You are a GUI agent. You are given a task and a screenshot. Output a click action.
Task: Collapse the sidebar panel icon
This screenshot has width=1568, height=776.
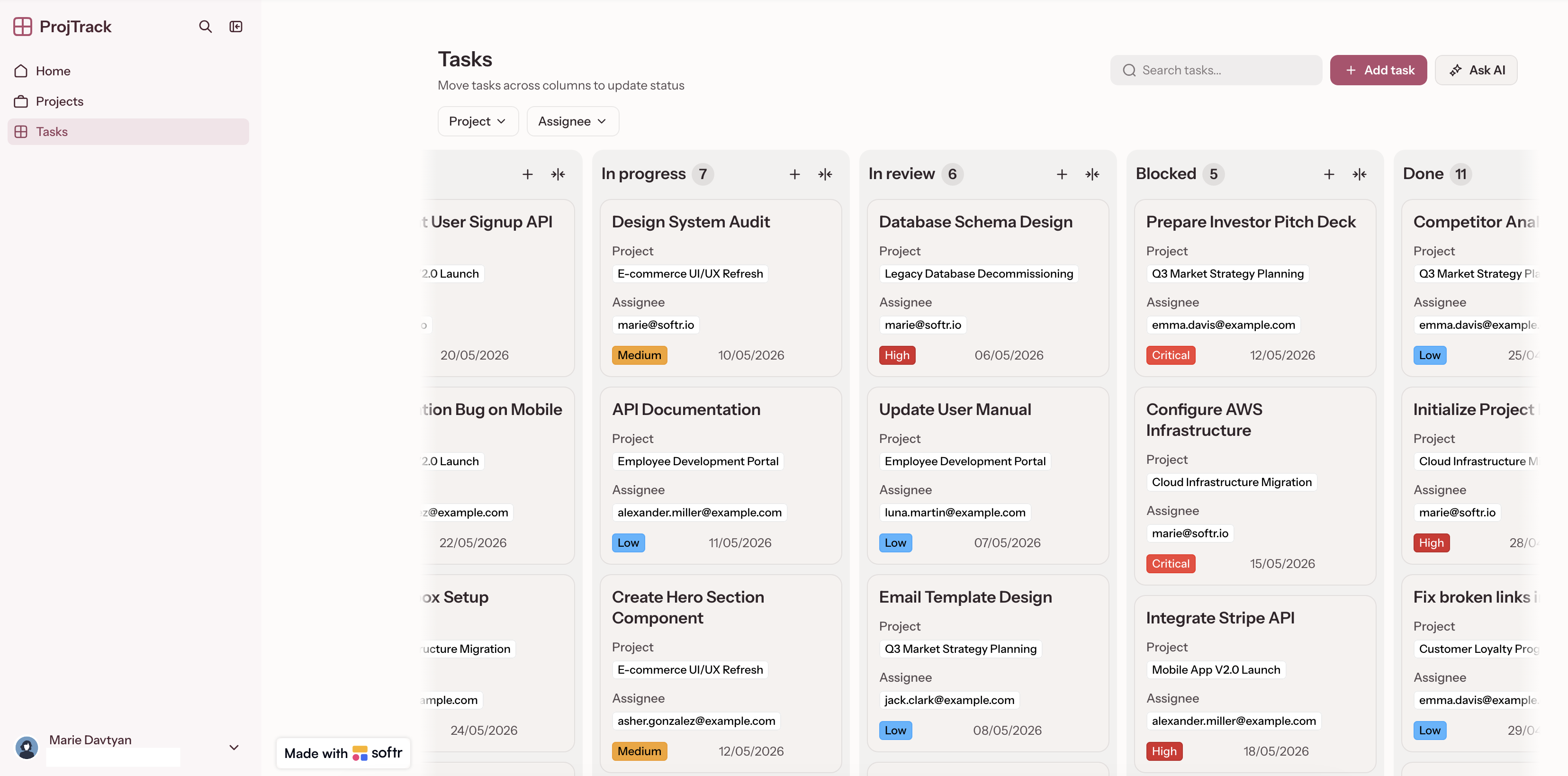[x=236, y=26]
